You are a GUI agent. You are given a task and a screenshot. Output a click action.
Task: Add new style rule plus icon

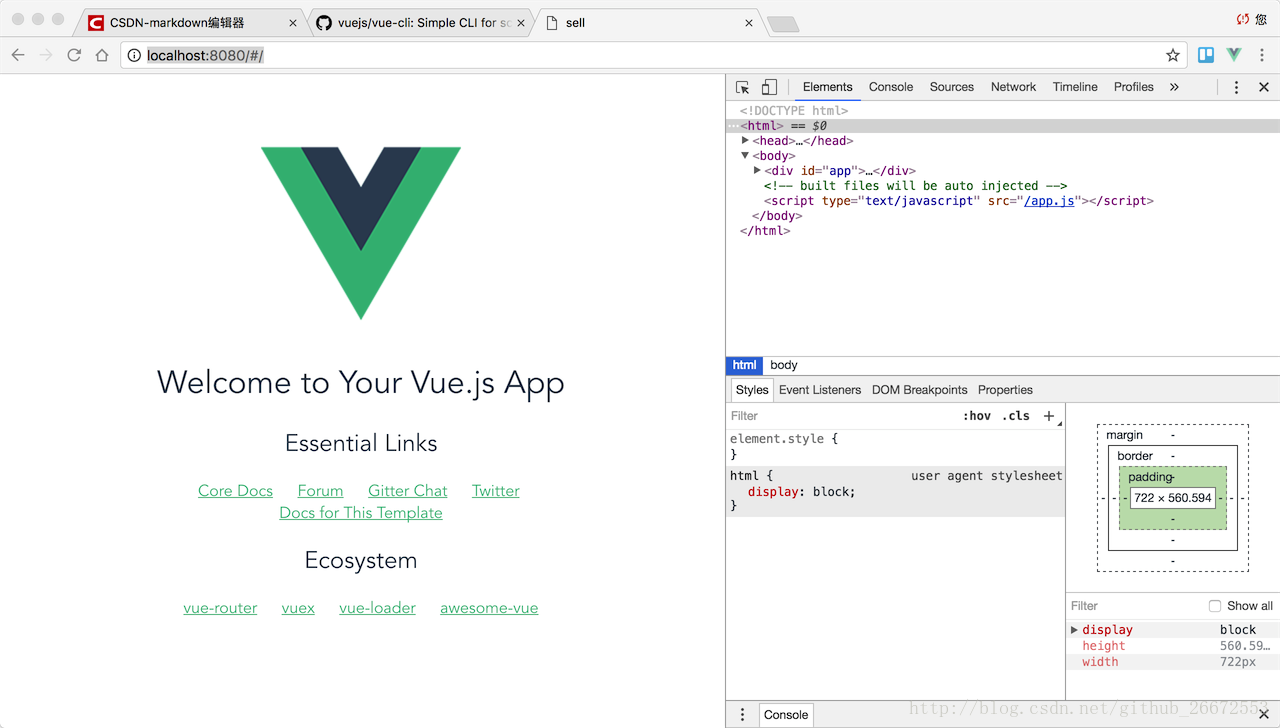1049,416
